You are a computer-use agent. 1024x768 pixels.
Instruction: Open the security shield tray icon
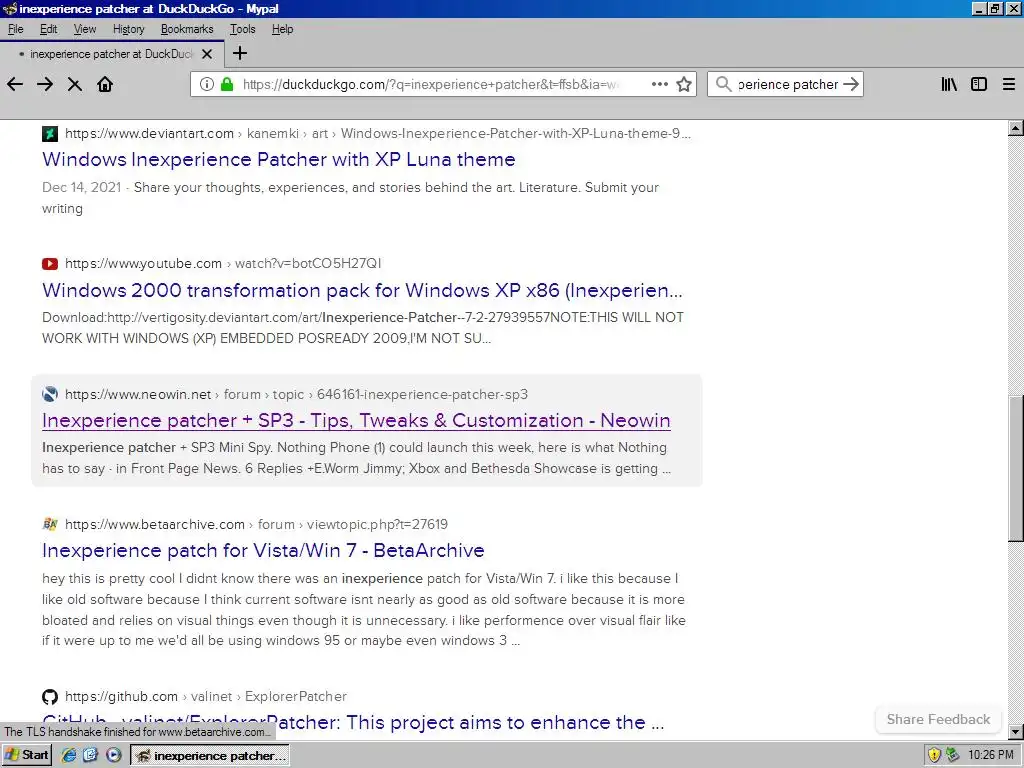(934, 756)
